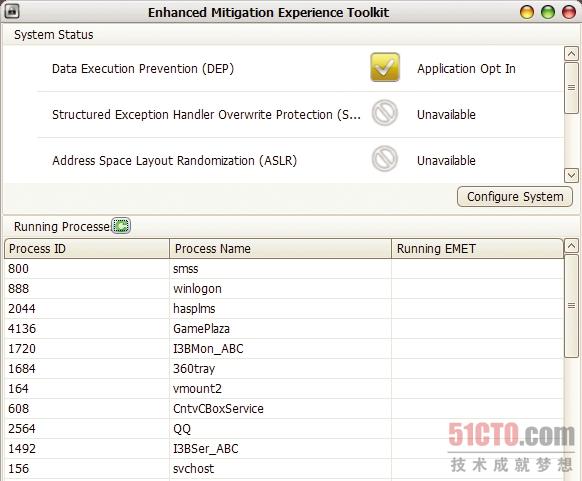Select the Data Execution Prevention (DEP) row

(300, 69)
